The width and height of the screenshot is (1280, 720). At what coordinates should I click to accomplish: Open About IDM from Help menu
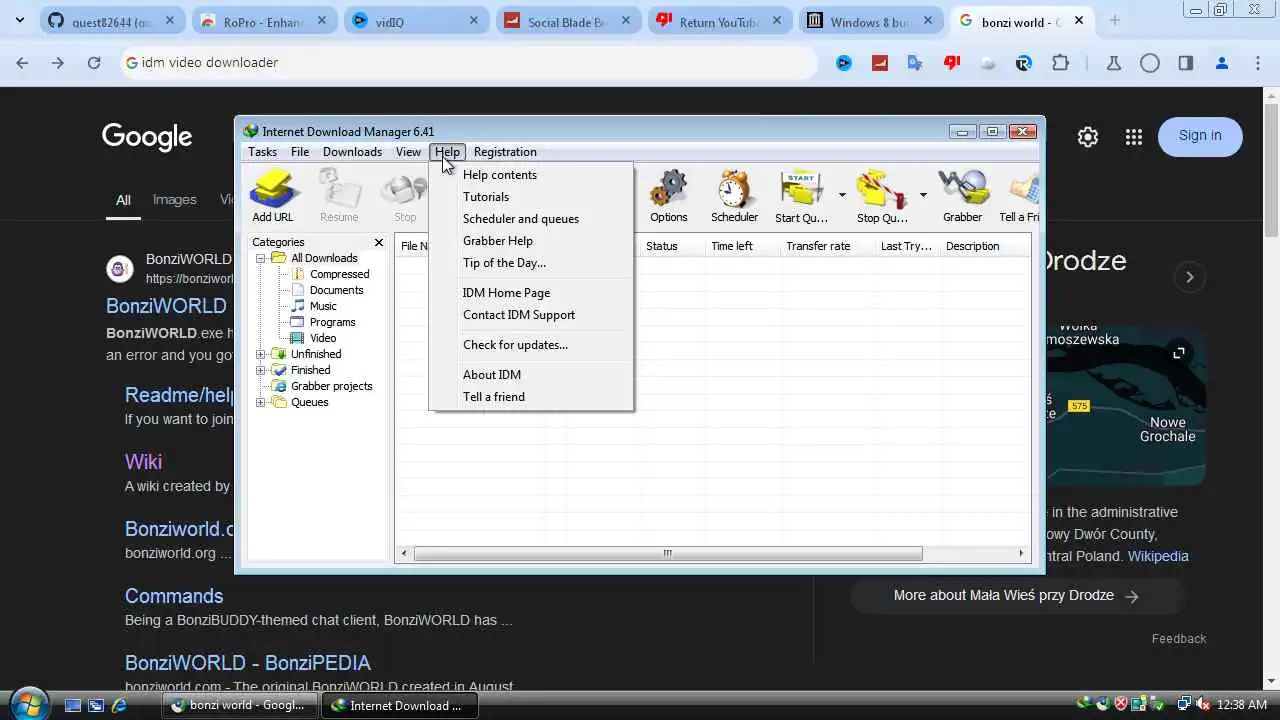[531, 375]
